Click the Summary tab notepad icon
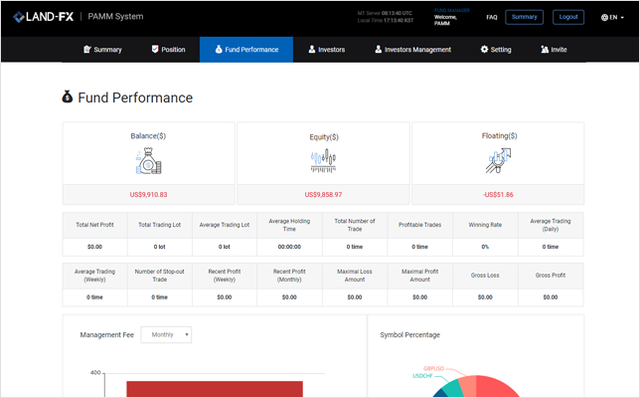 (87, 49)
